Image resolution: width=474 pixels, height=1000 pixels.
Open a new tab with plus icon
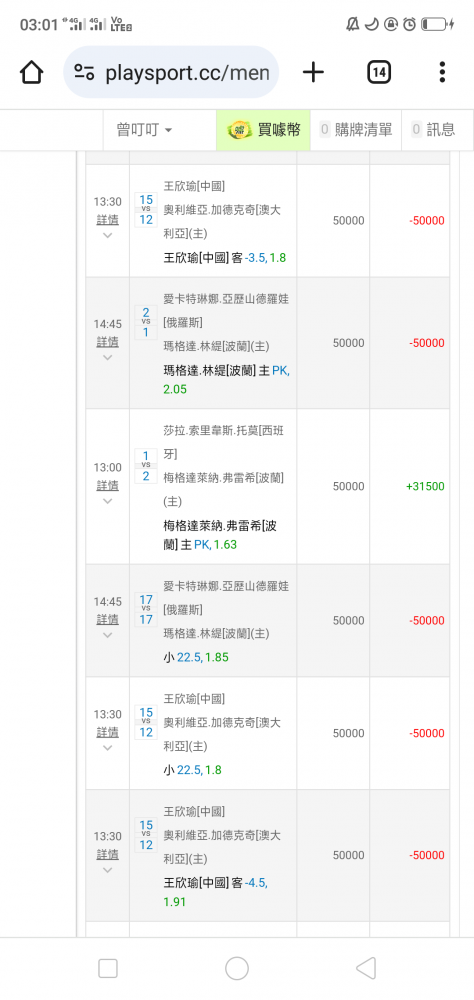(x=313, y=72)
